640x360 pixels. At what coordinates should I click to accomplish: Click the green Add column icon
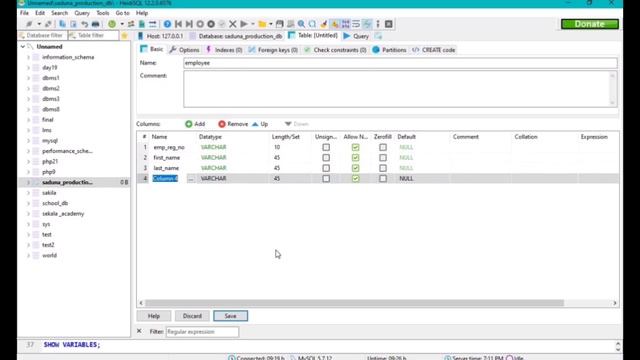189,124
